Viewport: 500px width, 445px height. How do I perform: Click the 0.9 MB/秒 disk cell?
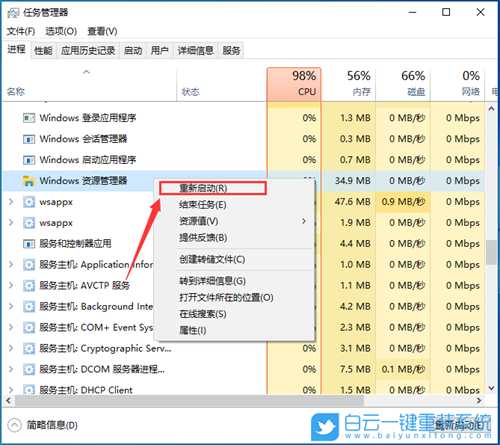[x=403, y=202]
